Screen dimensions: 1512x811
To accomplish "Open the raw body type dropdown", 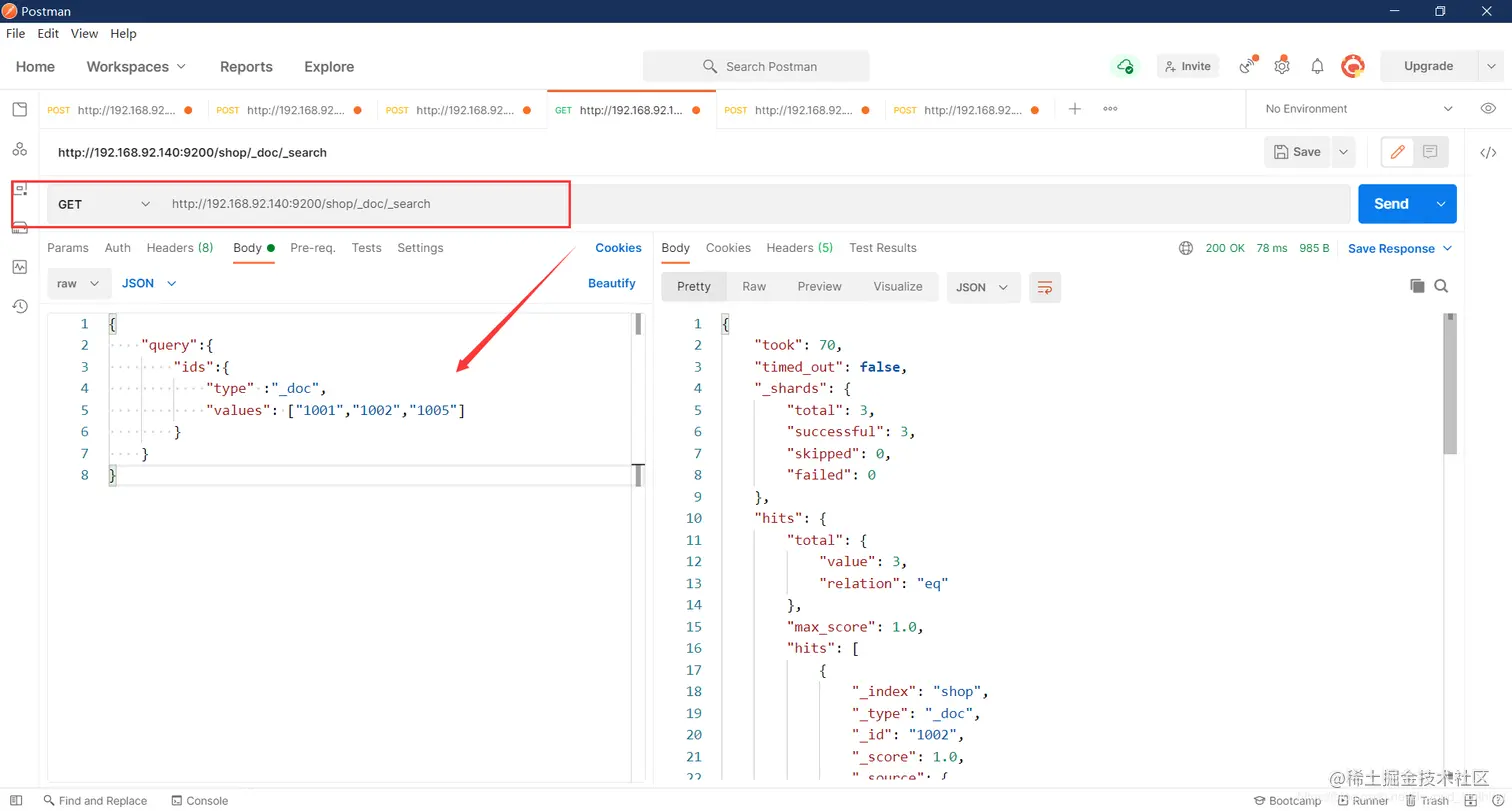I will (78, 283).
